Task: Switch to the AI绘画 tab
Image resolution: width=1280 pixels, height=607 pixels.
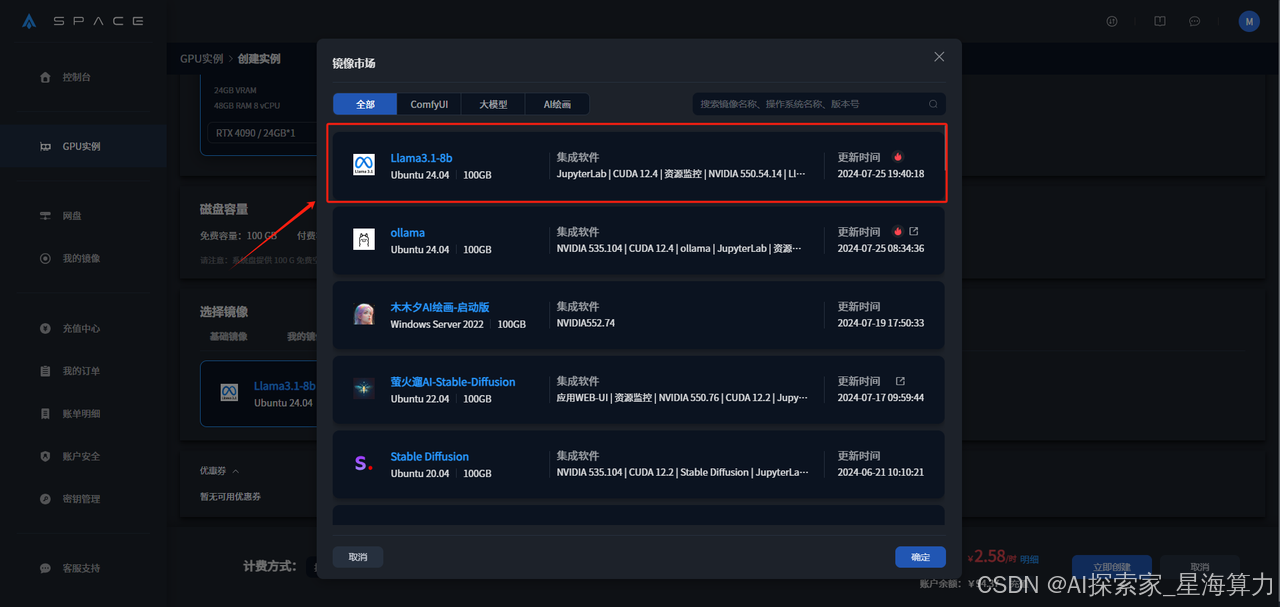Action: point(557,104)
